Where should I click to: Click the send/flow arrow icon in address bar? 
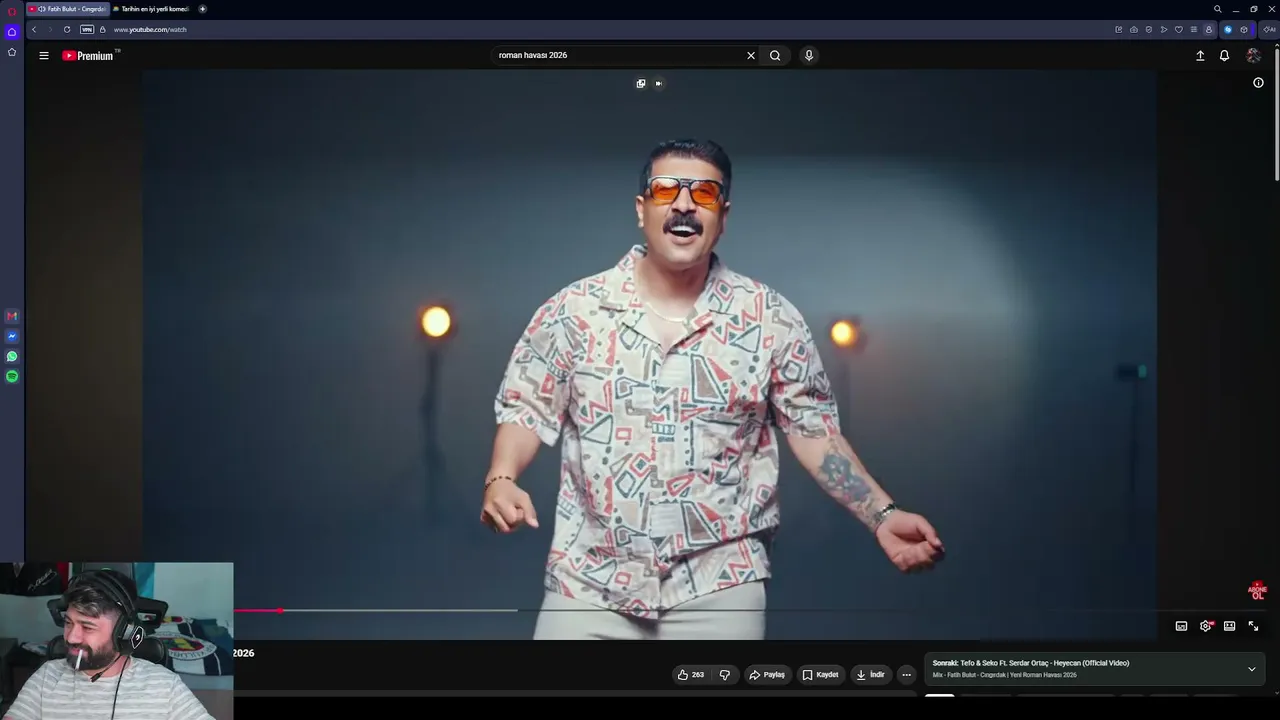point(1164,30)
